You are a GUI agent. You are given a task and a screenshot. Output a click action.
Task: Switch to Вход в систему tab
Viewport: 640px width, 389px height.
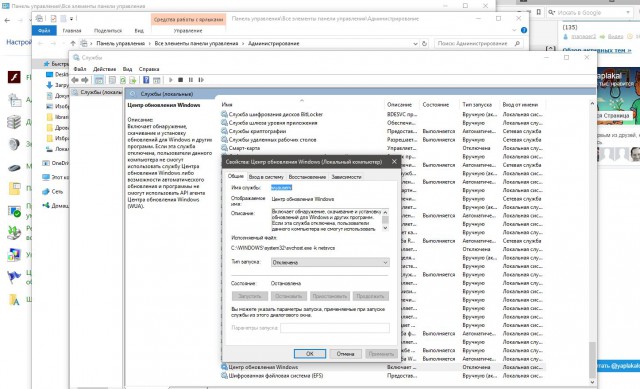pyautogui.click(x=266, y=177)
